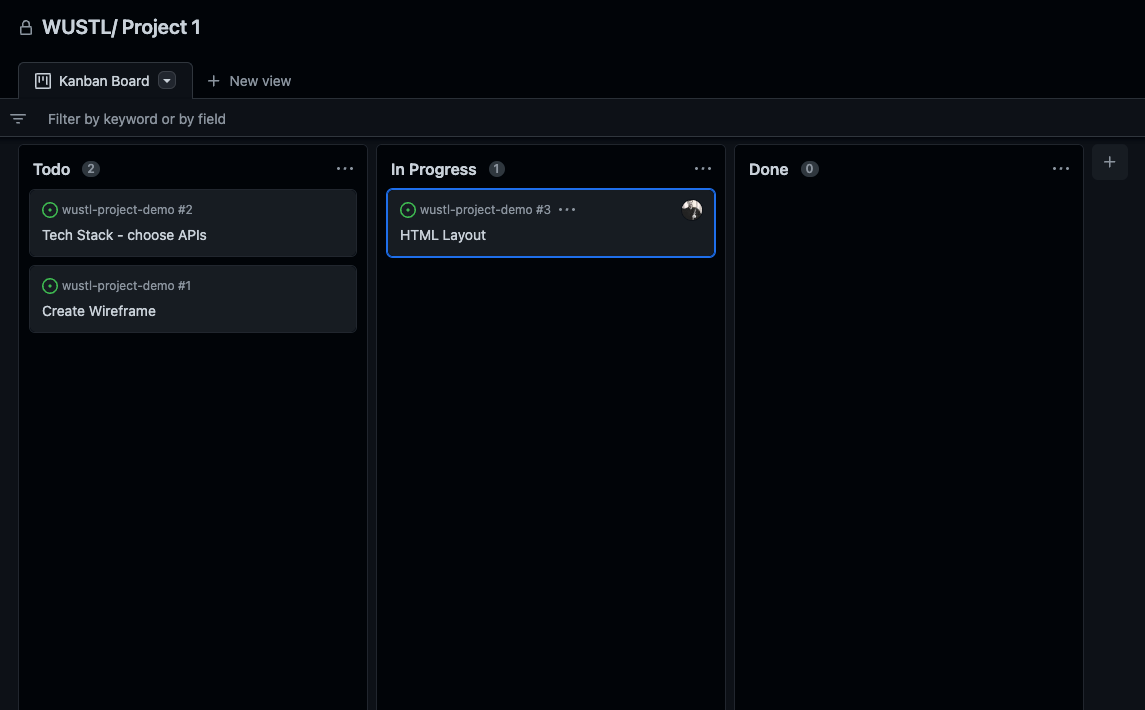Click the wustl-project-demo #2 reference
This screenshot has height=710, width=1145.
[127, 210]
